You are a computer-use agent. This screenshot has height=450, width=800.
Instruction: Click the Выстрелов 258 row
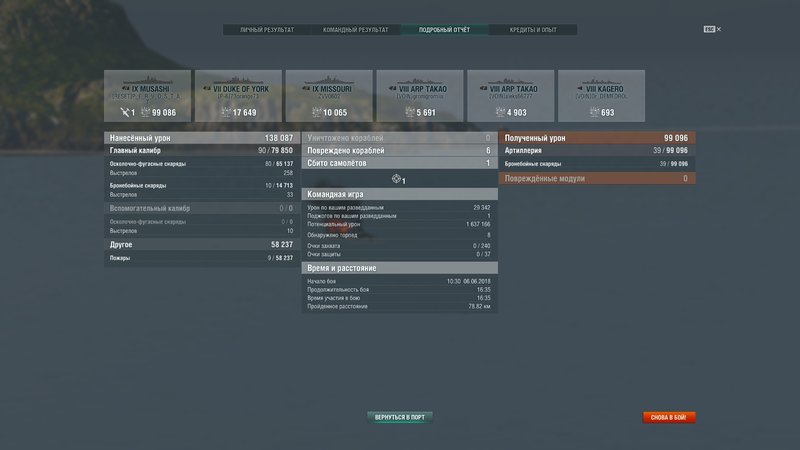(x=202, y=173)
